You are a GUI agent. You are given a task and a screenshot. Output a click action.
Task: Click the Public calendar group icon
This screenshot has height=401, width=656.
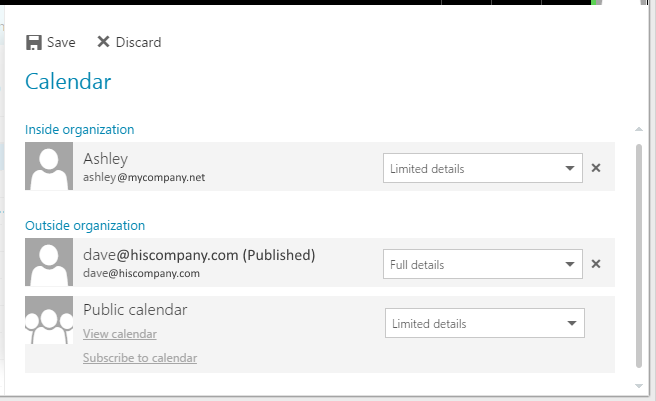point(49,320)
